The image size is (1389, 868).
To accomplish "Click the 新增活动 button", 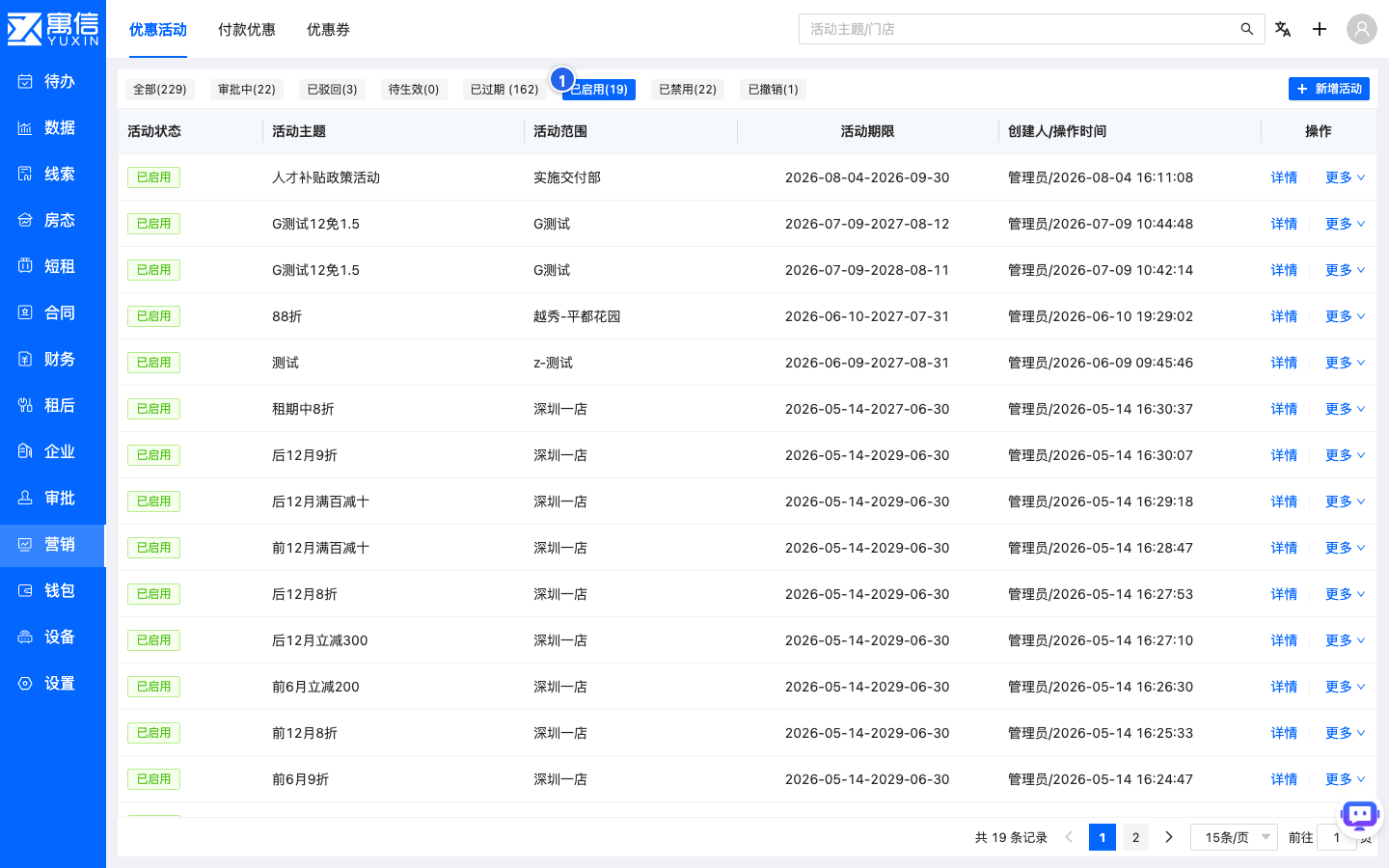I will [1329, 89].
